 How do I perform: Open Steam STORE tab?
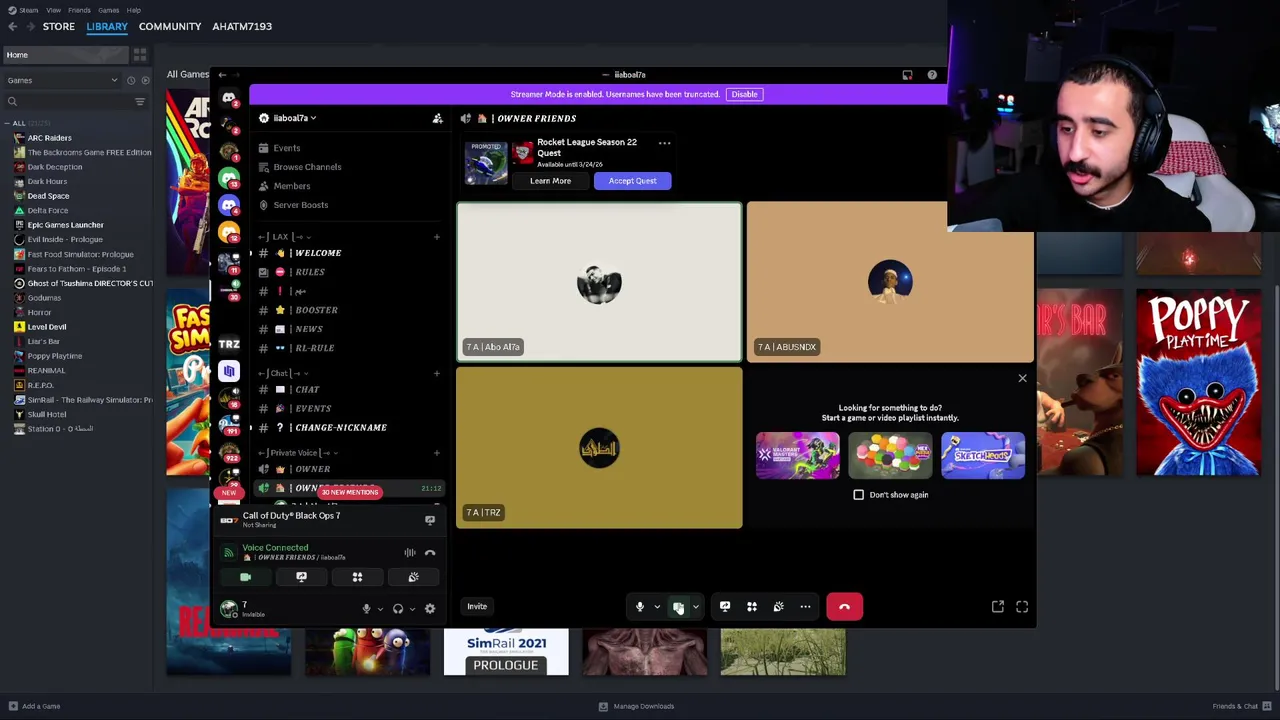[x=58, y=26]
